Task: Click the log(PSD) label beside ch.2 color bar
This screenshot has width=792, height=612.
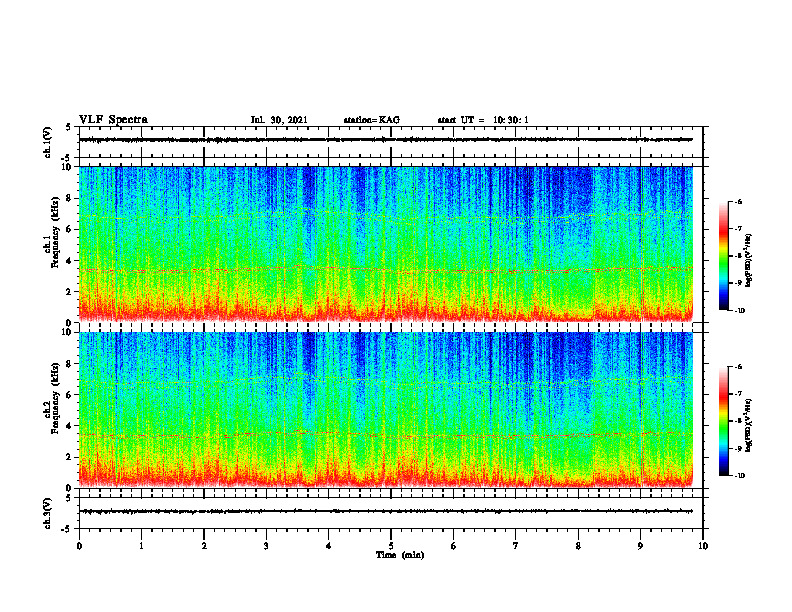Action: click(749, 426)
